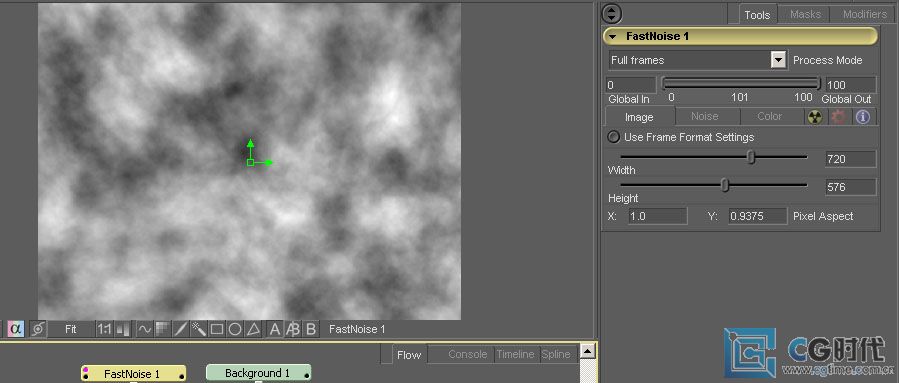Open the Noise tab
The height and width of the screenshot is (383, 899).
[x=704, y=116]
